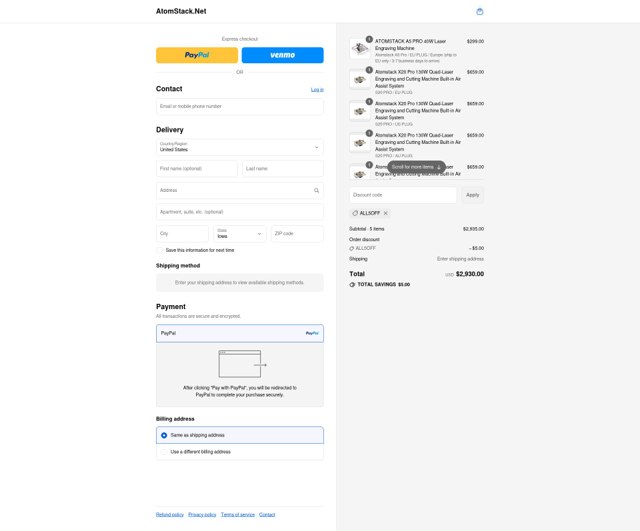The image size is (640, 531).
Task: Open the Refund policy link
Action: pos(170,515)
